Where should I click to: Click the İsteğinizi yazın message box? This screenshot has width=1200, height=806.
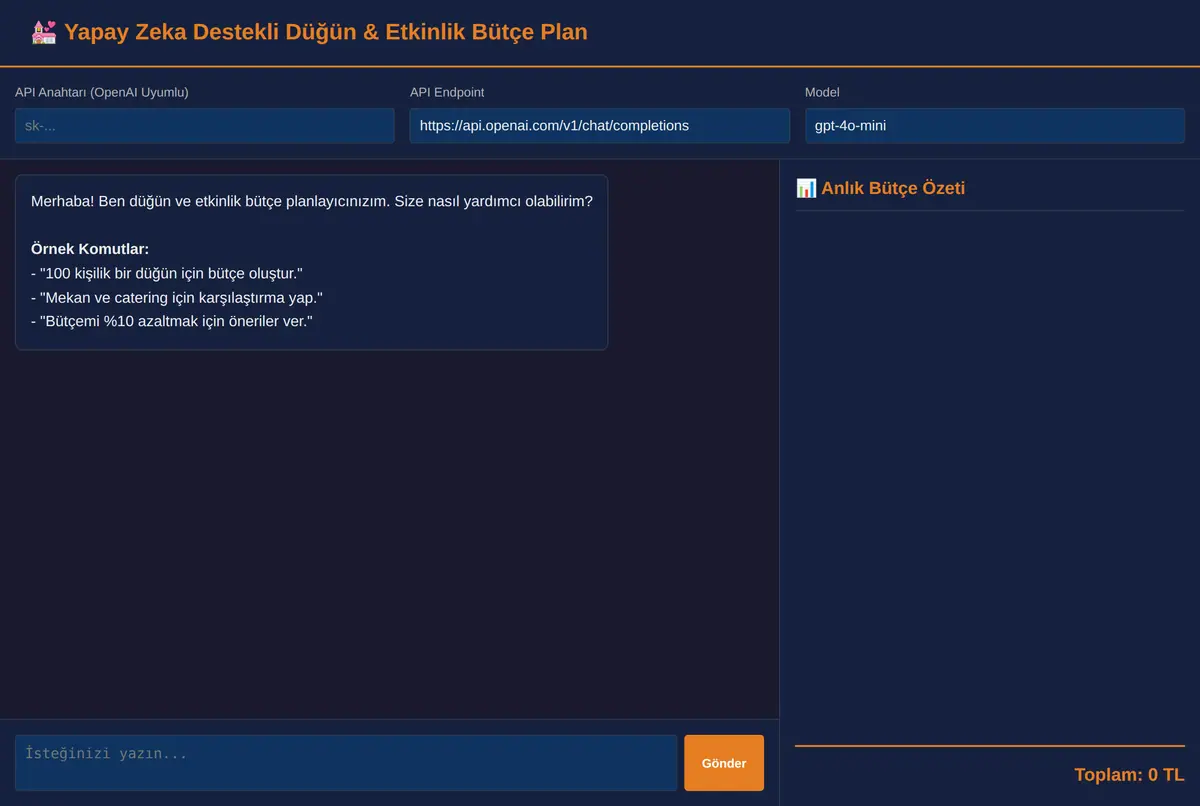(346, 763)
